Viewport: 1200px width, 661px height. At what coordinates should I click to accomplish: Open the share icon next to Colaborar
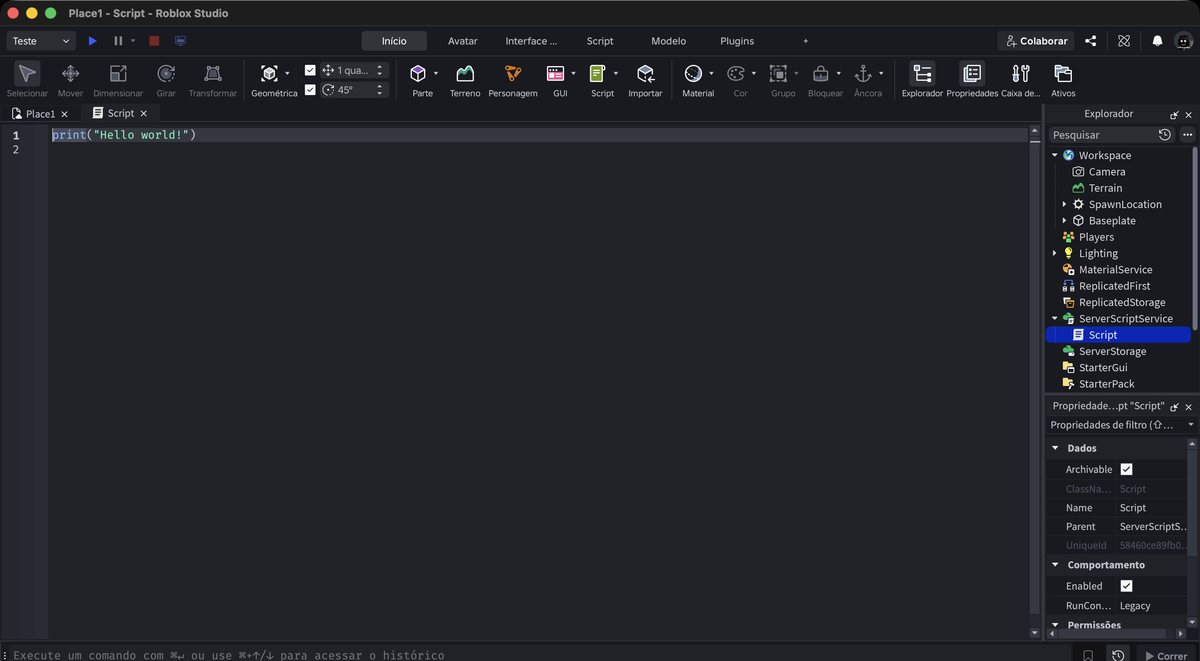pos(1091,41)
